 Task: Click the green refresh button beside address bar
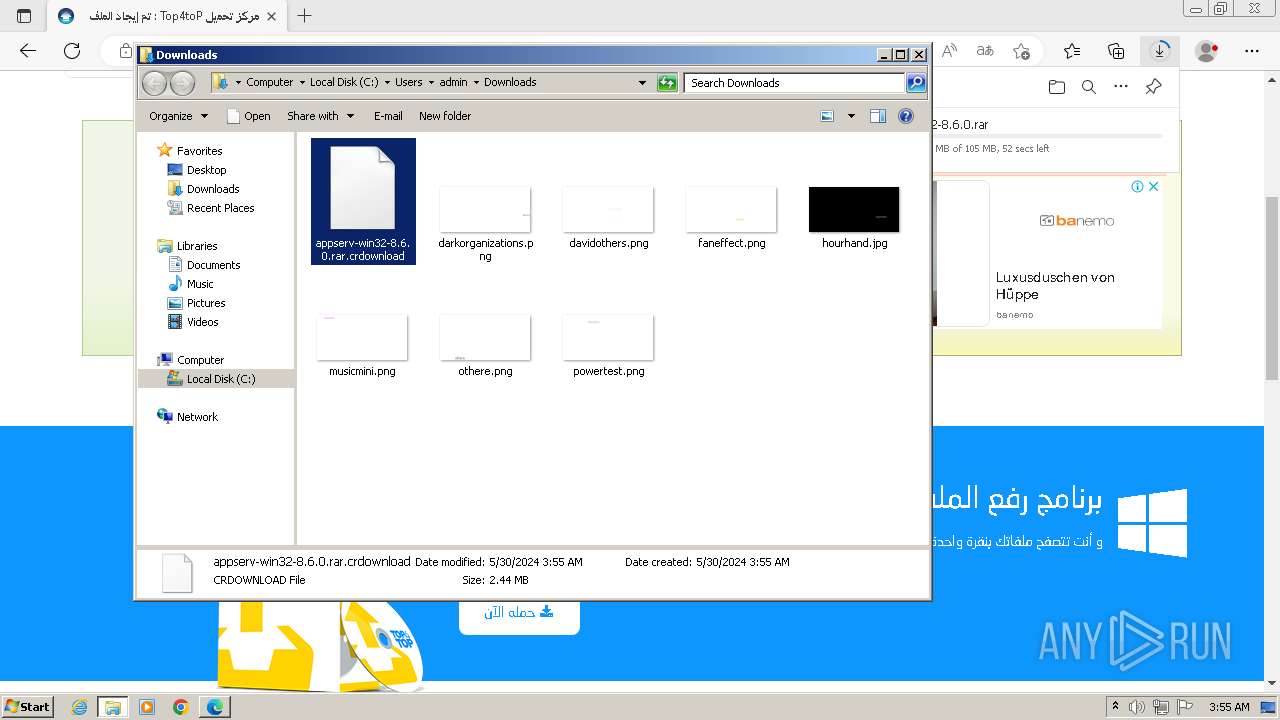[x=667, y=83]
